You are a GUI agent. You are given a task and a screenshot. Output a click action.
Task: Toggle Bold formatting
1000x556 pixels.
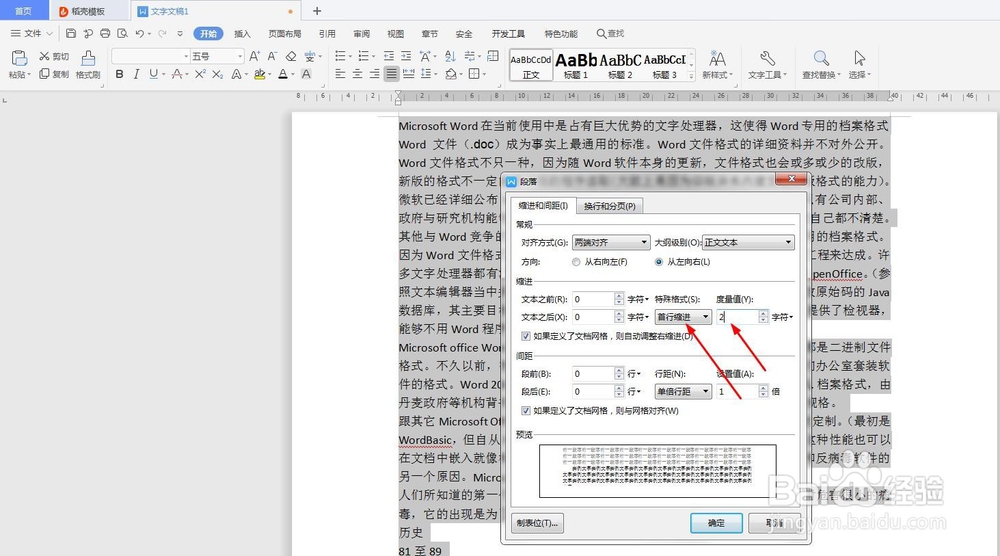119,74
